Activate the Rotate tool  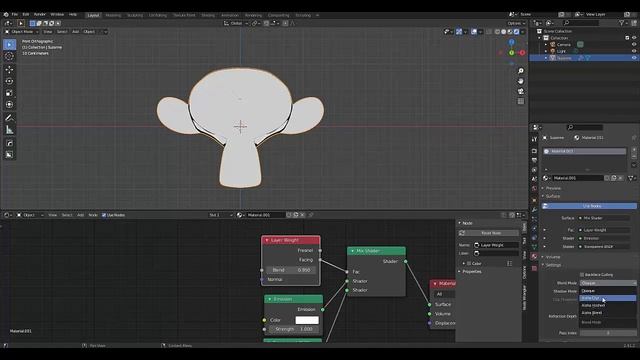pos(9,81)
